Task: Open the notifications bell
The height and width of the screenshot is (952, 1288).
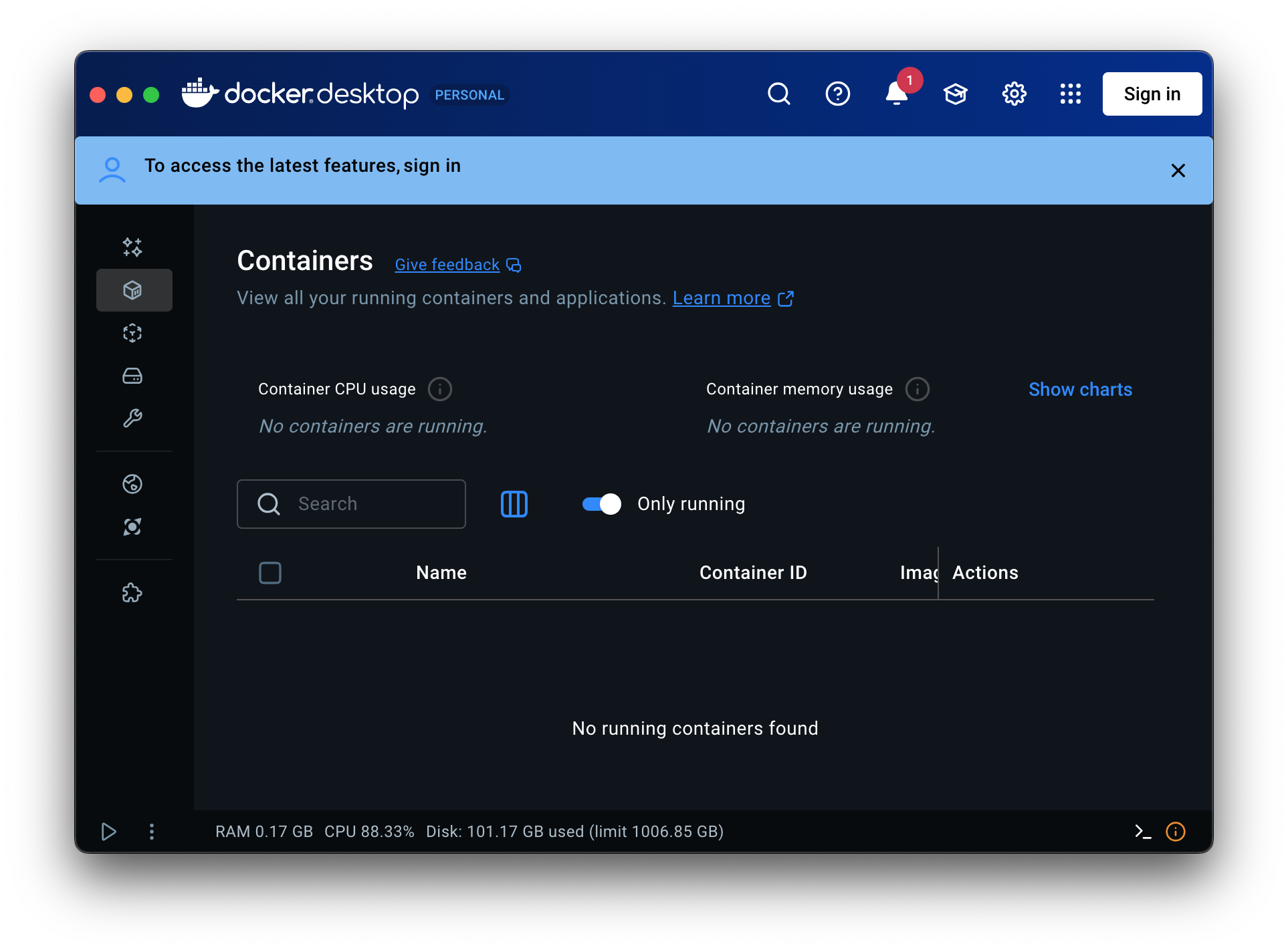Action: (896, 94)
